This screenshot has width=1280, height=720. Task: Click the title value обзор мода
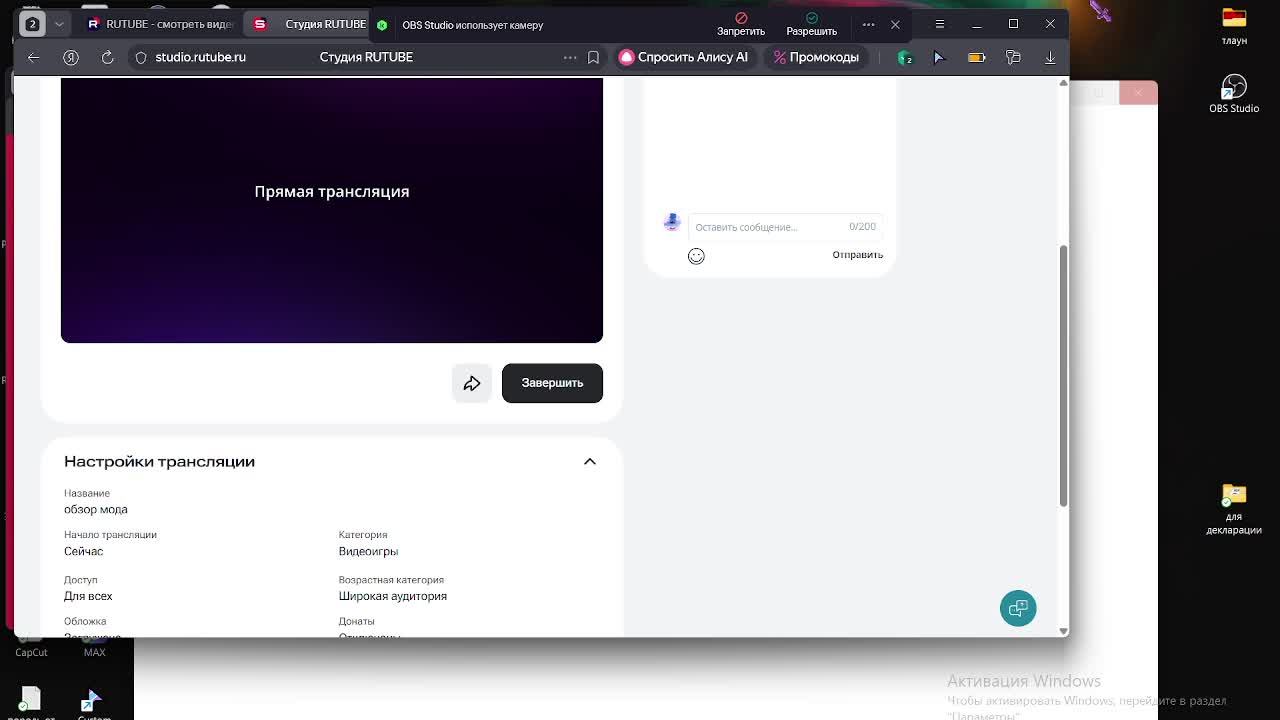click(x=96, y=510)
